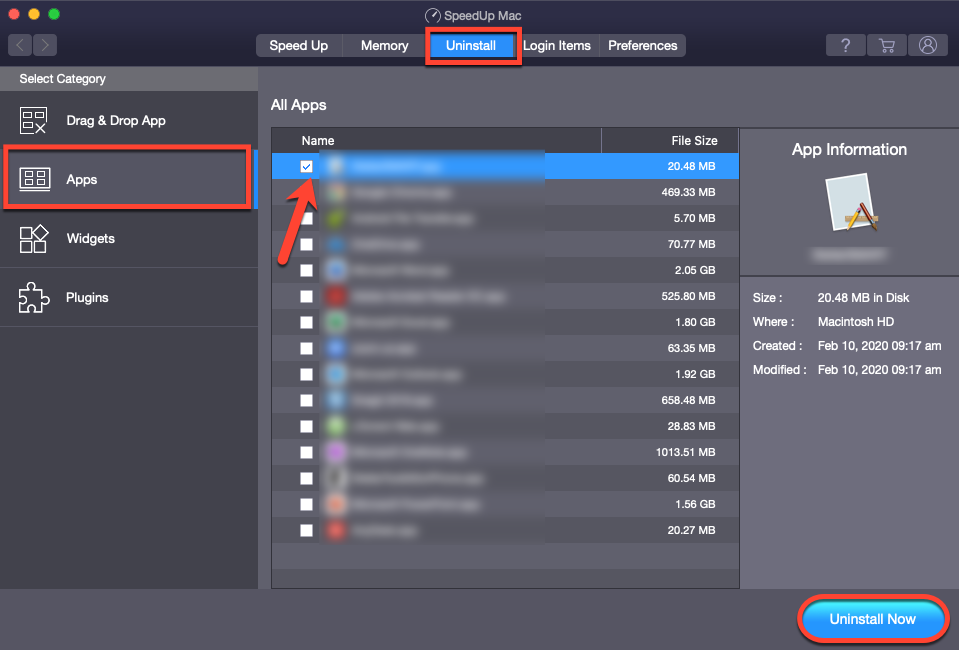
Task: Check the box in the 28.83 MB row
Action: point(306,426)
